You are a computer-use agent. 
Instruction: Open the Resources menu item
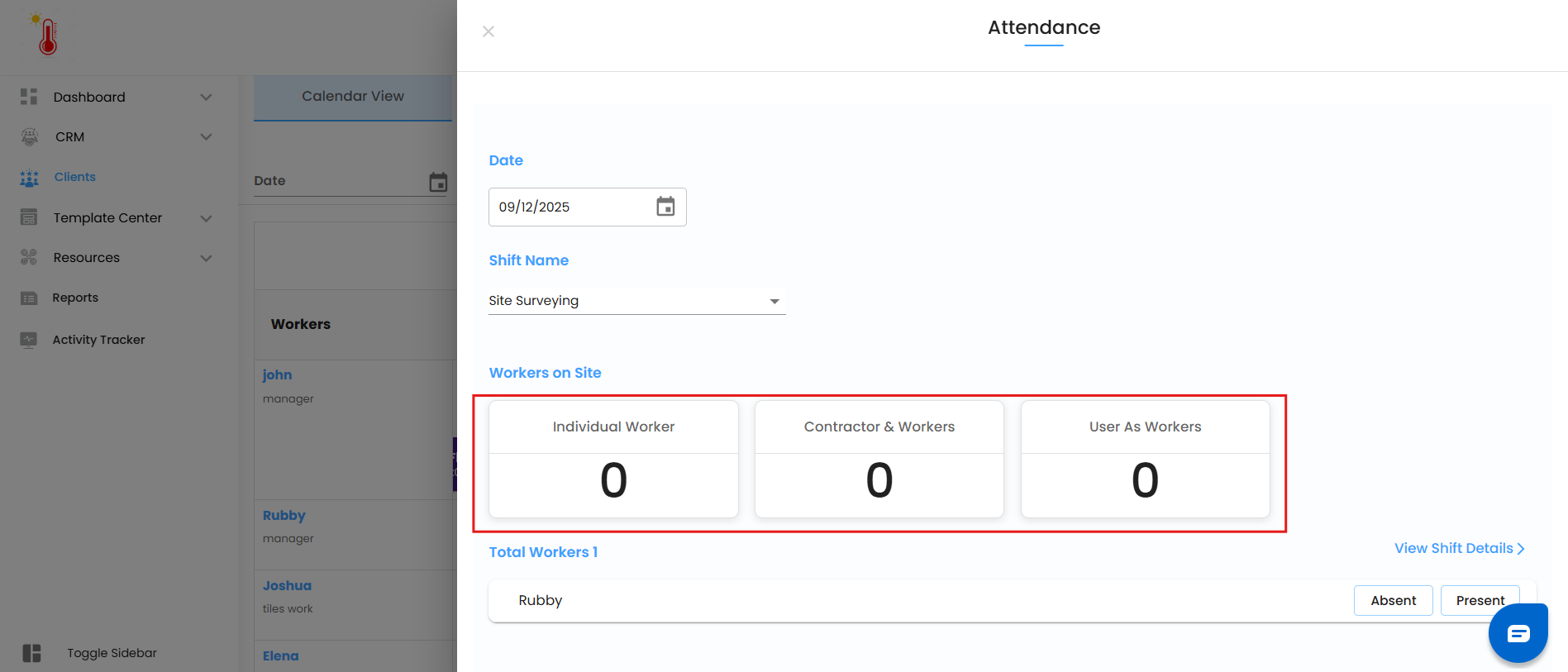click(x=87, y=258)
